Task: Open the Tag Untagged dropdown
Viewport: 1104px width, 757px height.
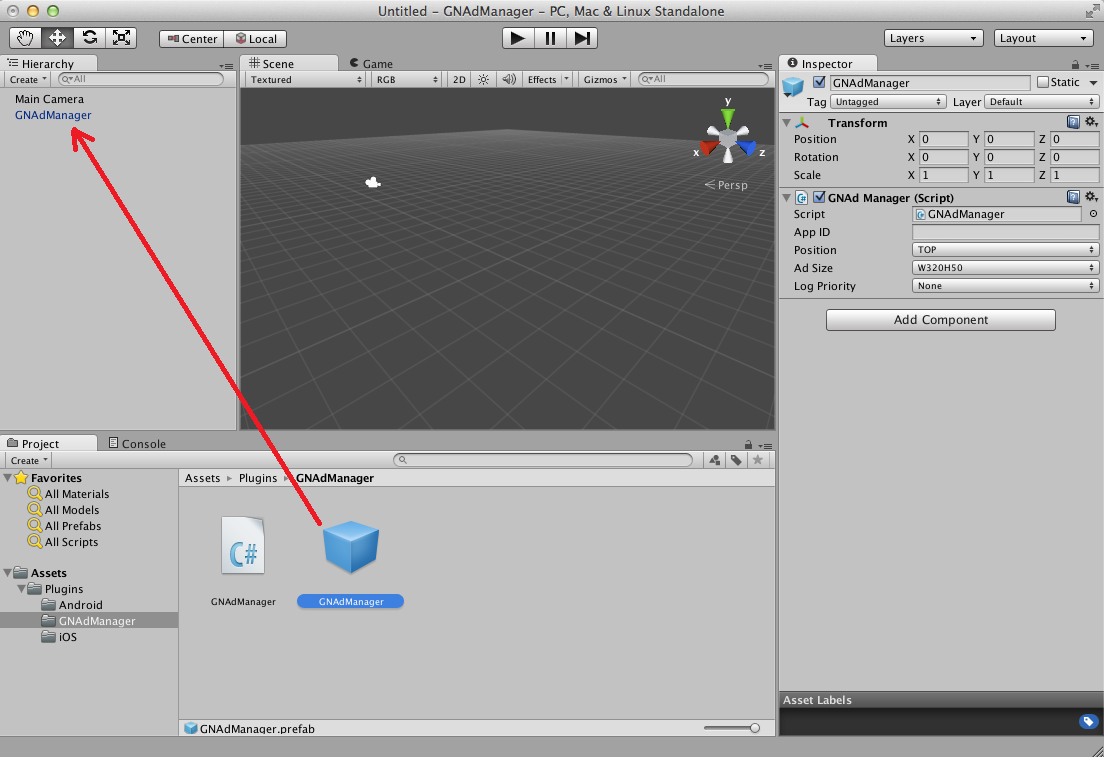Action: pos(888,102)
